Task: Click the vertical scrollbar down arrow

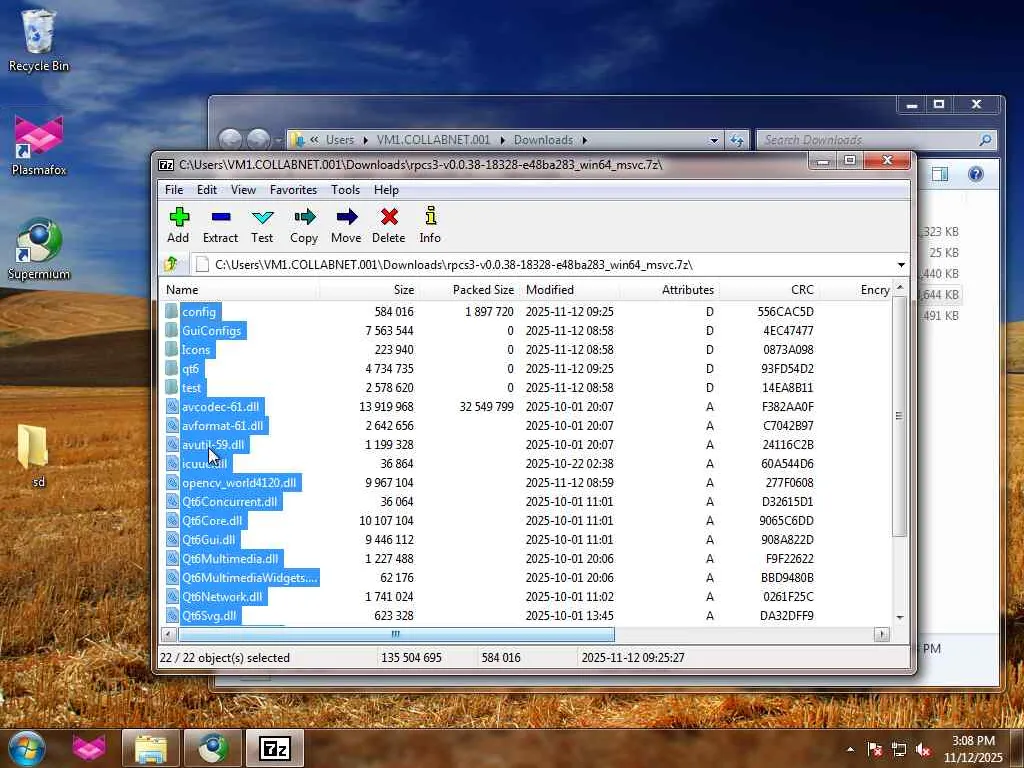Action: (x=900, y=617)
